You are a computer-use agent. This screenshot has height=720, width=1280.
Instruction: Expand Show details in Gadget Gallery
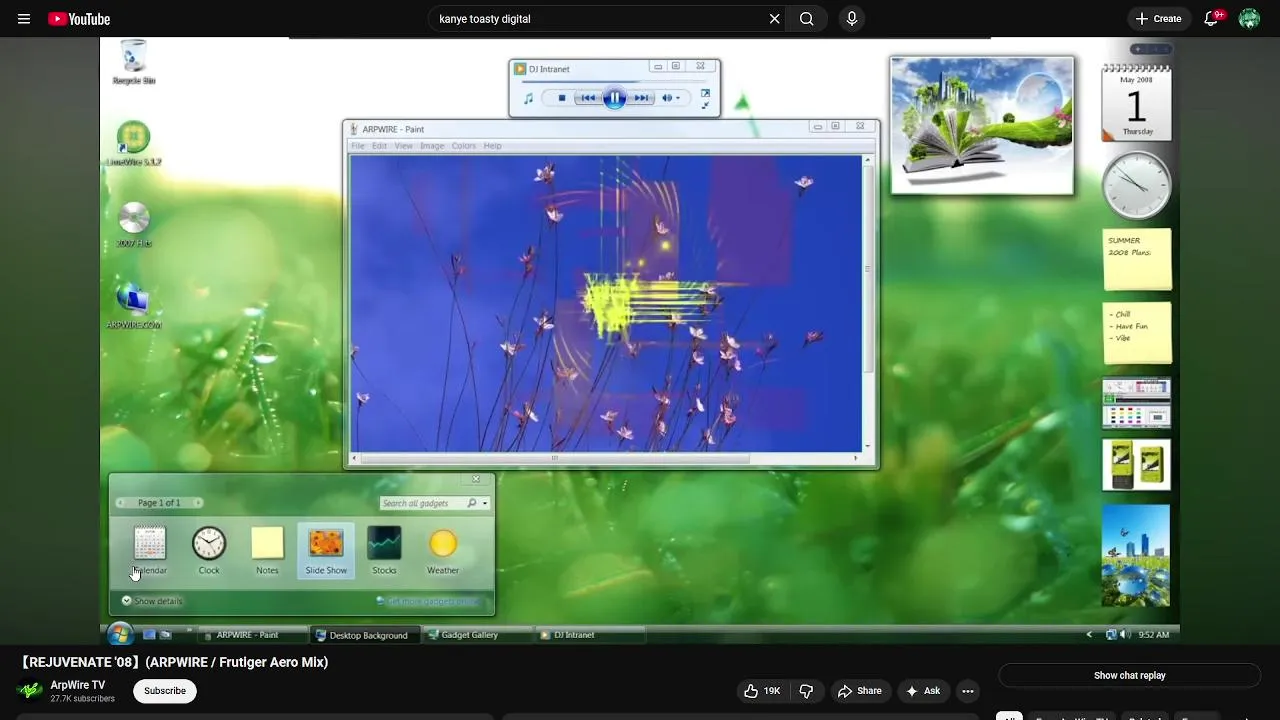(x=152, y=601)
